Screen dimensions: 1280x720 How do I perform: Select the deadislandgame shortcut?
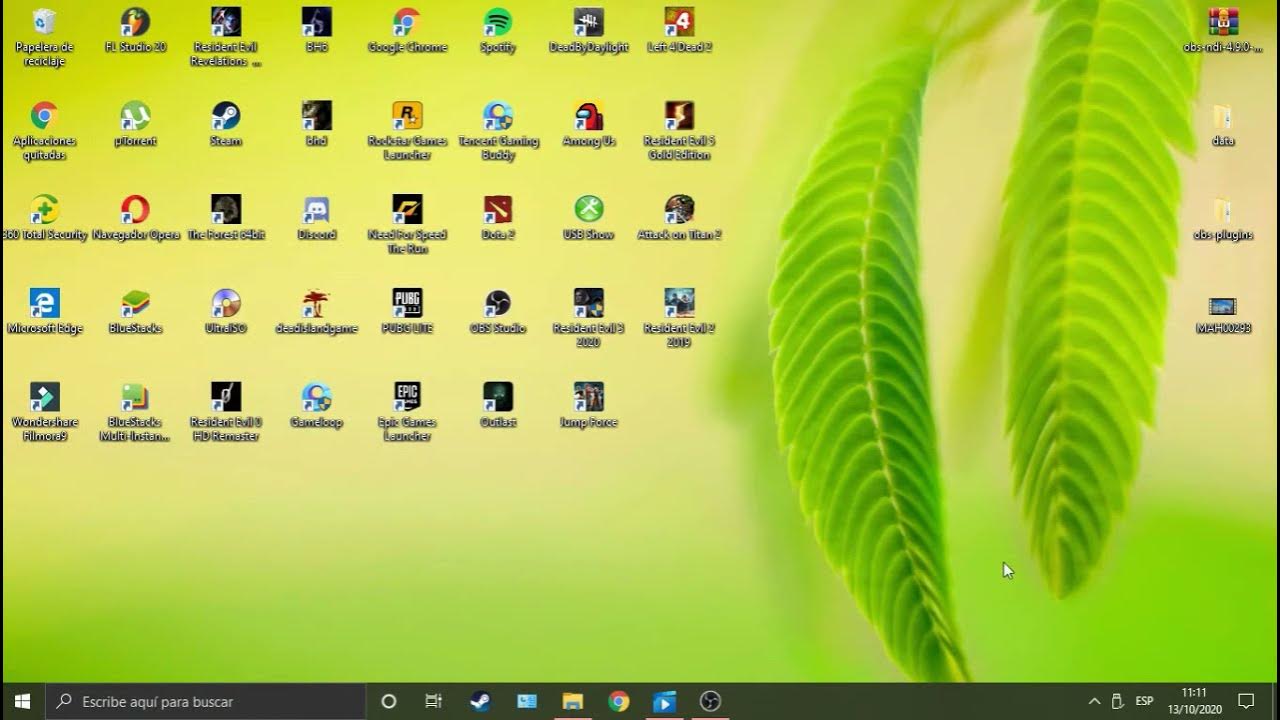(x=317, y=311)
